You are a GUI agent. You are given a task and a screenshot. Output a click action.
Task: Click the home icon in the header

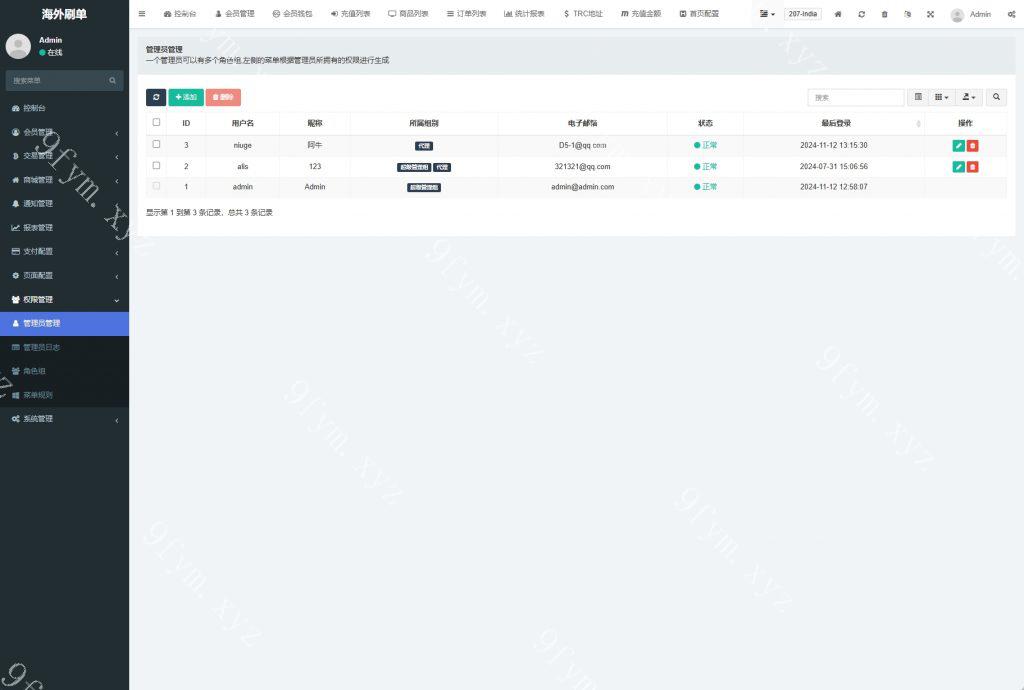838,14
